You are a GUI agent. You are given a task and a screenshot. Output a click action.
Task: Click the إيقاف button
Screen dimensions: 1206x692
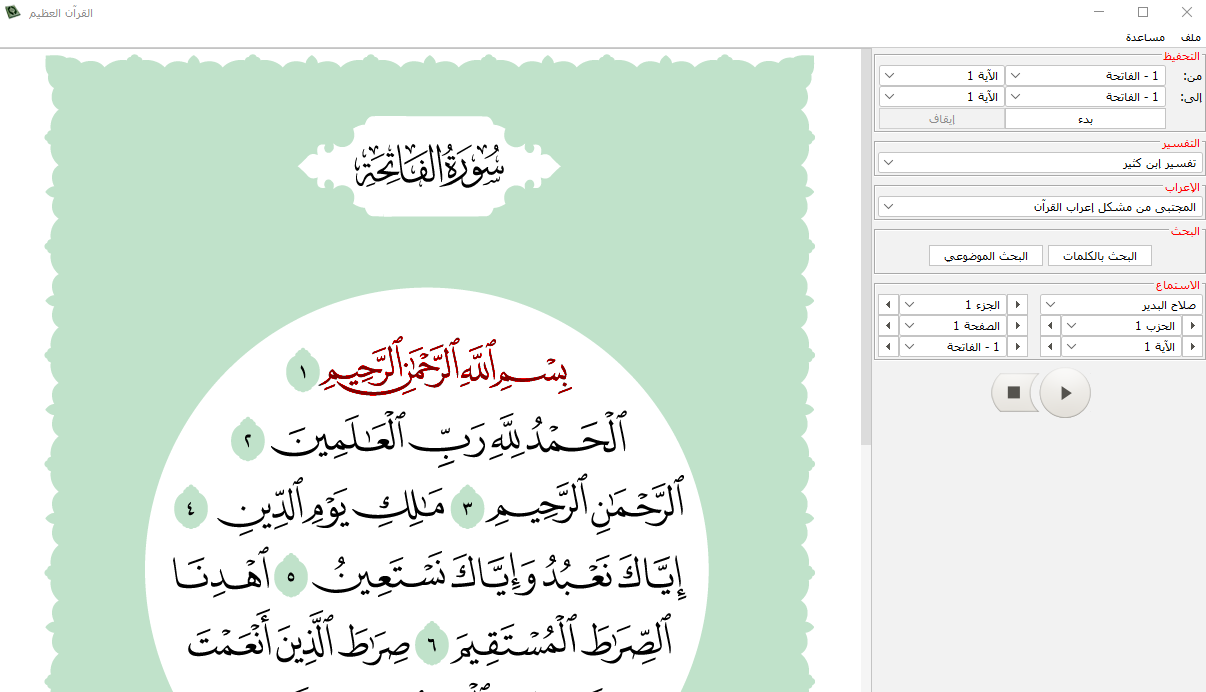tap(941, 119)
